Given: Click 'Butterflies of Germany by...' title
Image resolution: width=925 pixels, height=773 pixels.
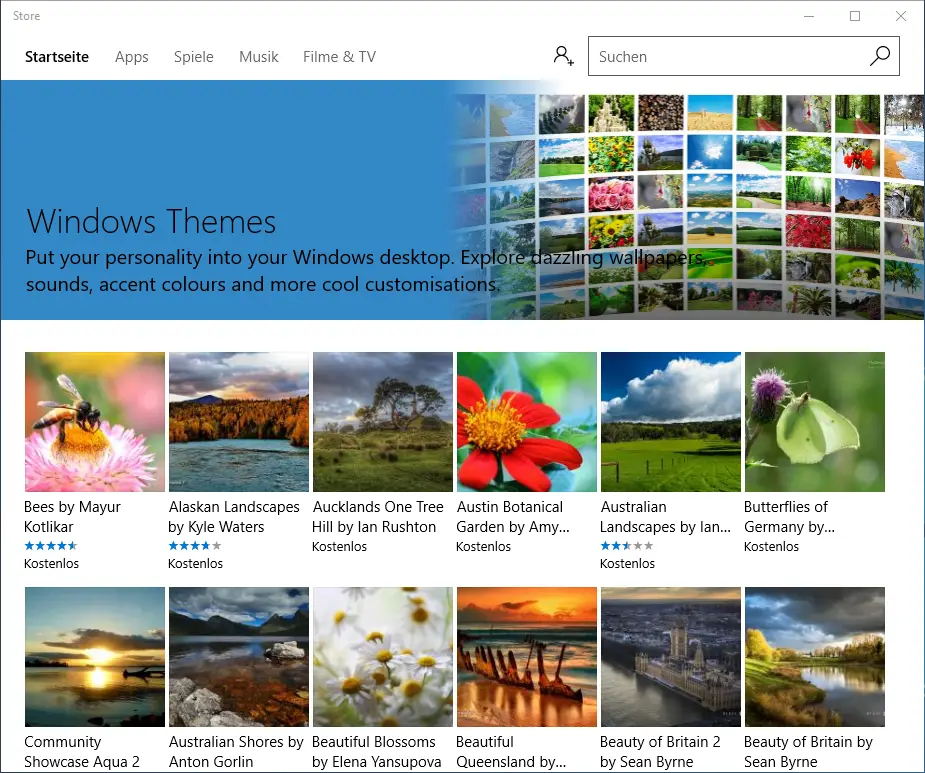Looking at the screenshot, I should (x=789, y=517).
